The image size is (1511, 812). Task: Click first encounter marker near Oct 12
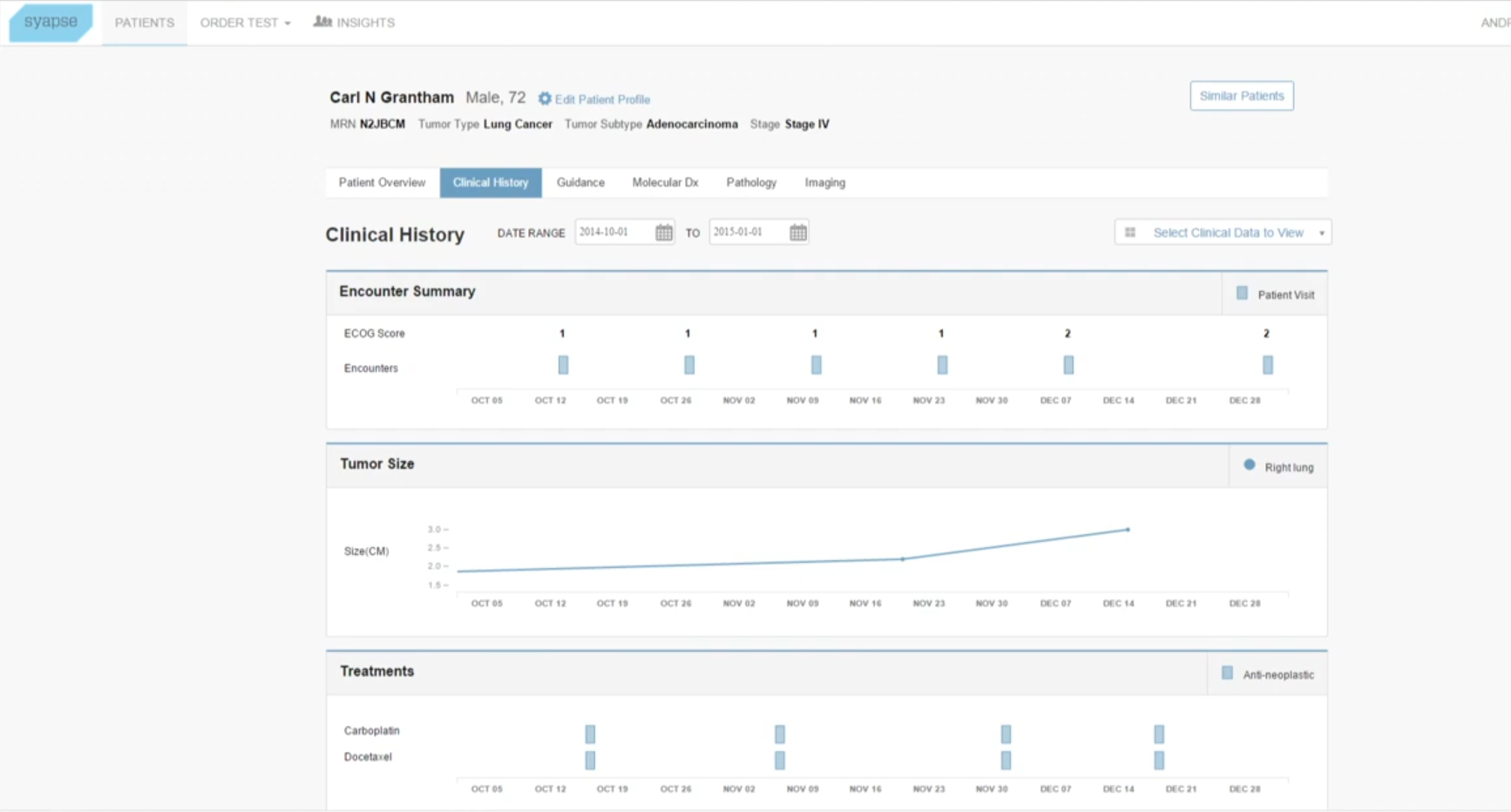pyautogui.click(x=563, y=365)
